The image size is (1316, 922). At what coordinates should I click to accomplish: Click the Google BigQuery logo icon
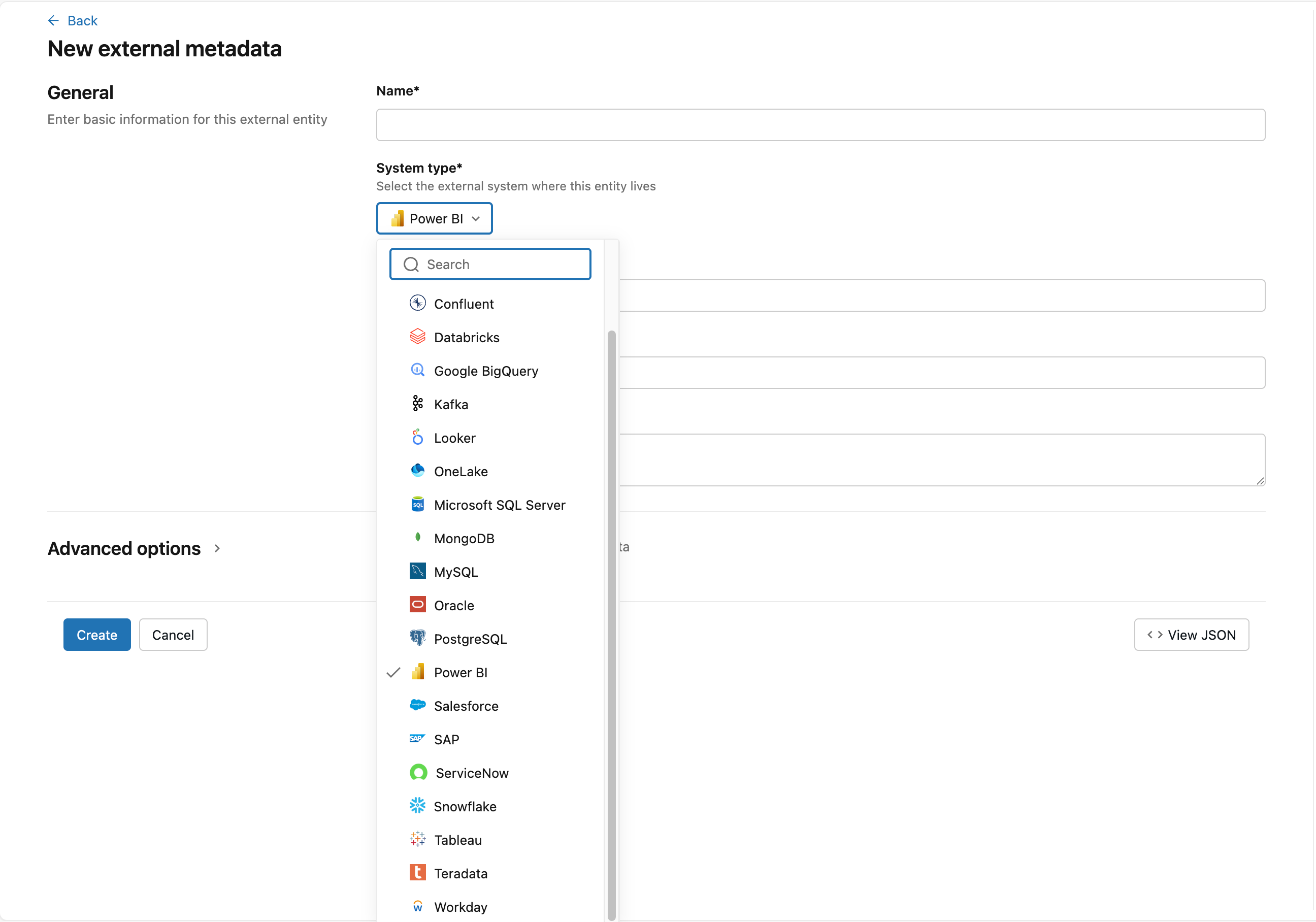[417, 370]
